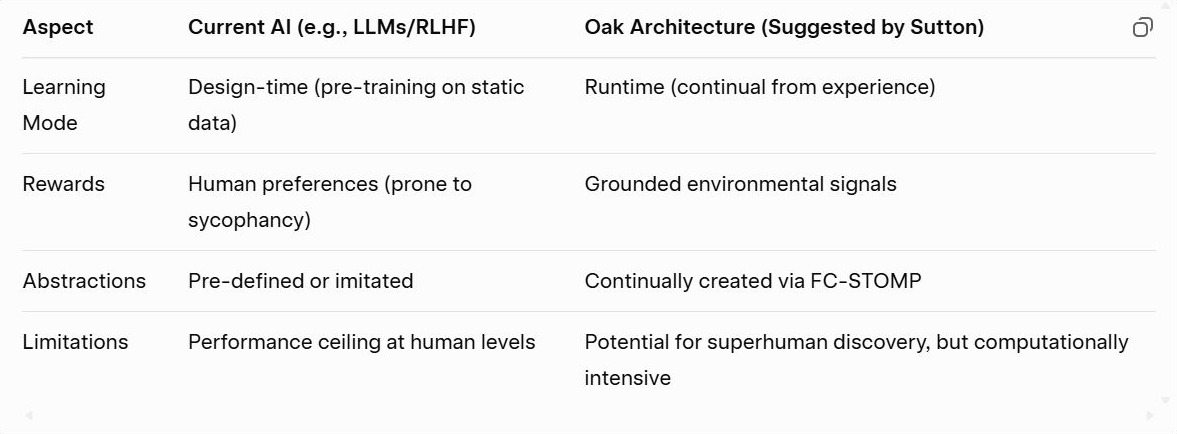
Task: Click the Runtime continual from experience cell
Action: click(760, 87)
